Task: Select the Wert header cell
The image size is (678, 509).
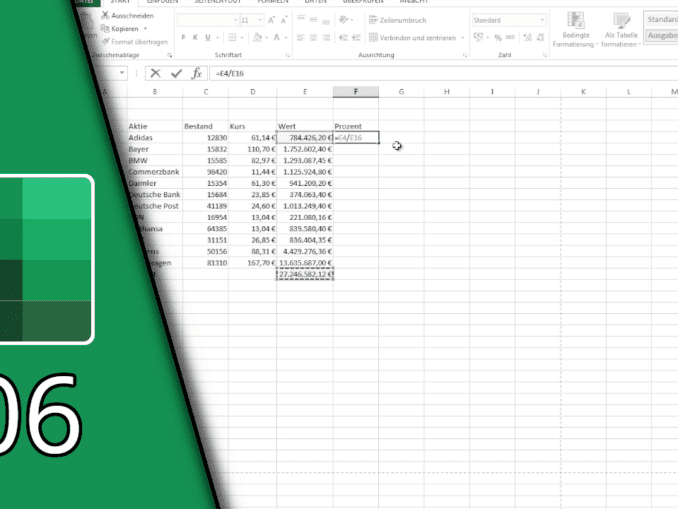Action: (x=305, y=126)
